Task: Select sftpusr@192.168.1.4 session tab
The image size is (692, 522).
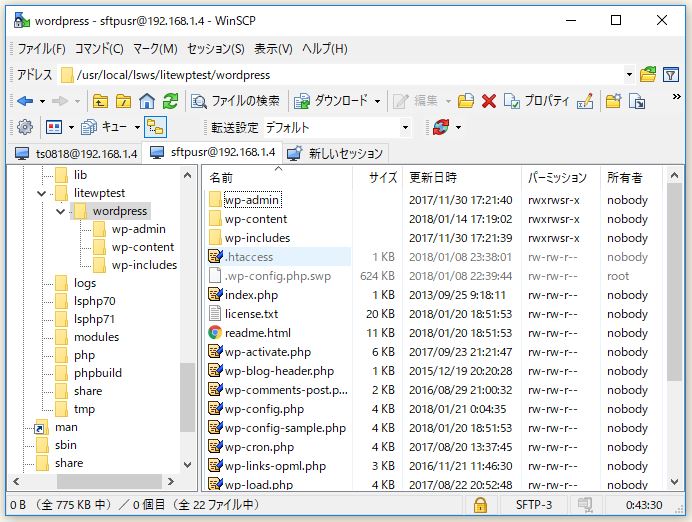Action: (x=212, y=152)
